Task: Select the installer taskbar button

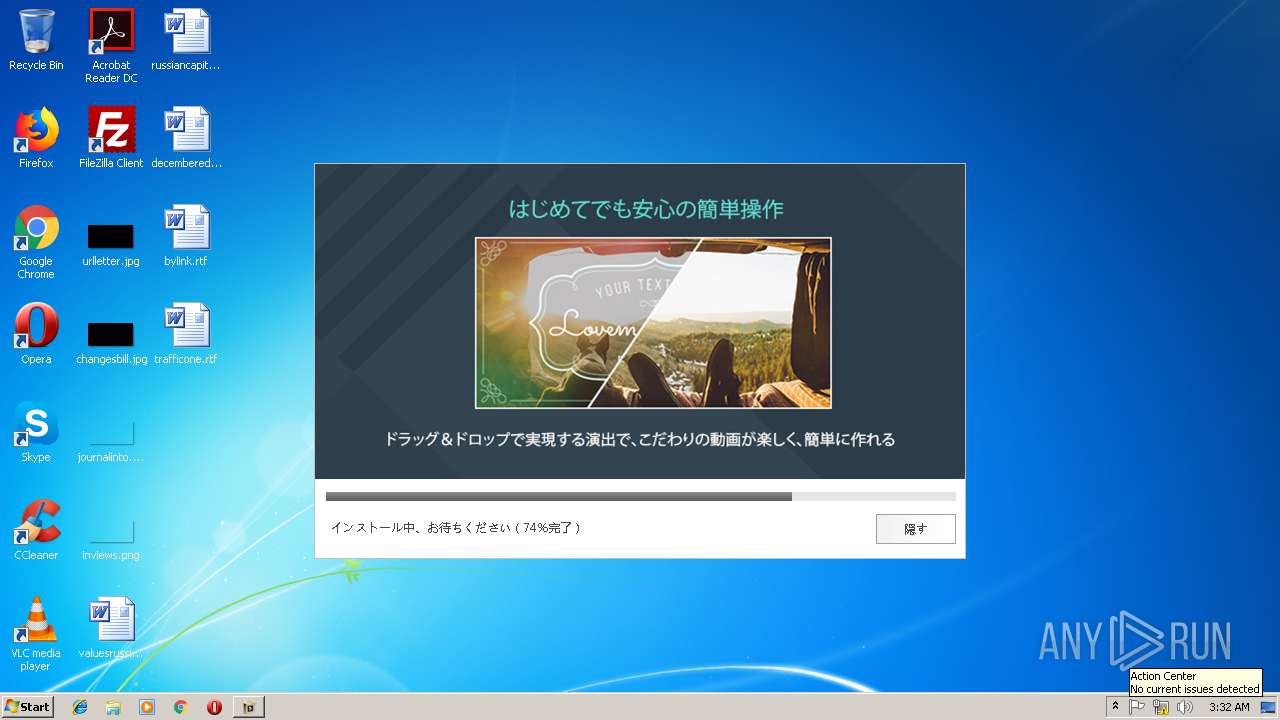Action: click(x=249, y=707)
